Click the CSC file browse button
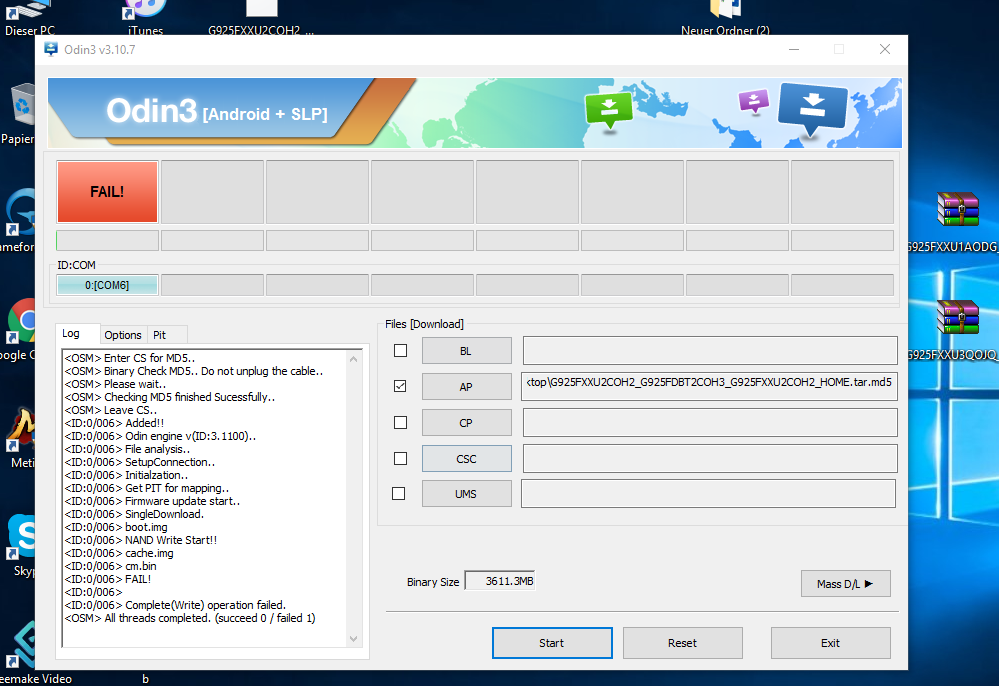Viewport: 999px width, 686px height. (x=466, y=459)
